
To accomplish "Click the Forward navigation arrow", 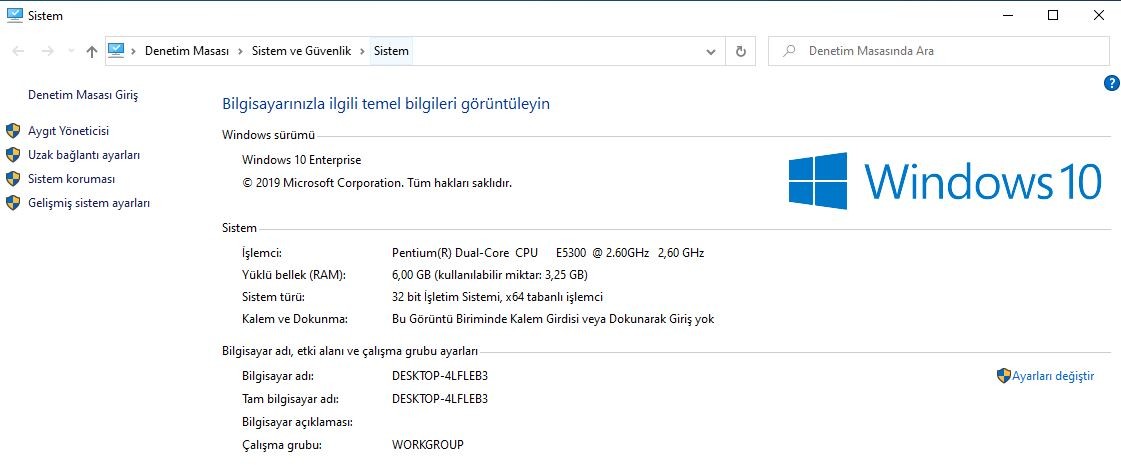I will (x=45, y=51).
